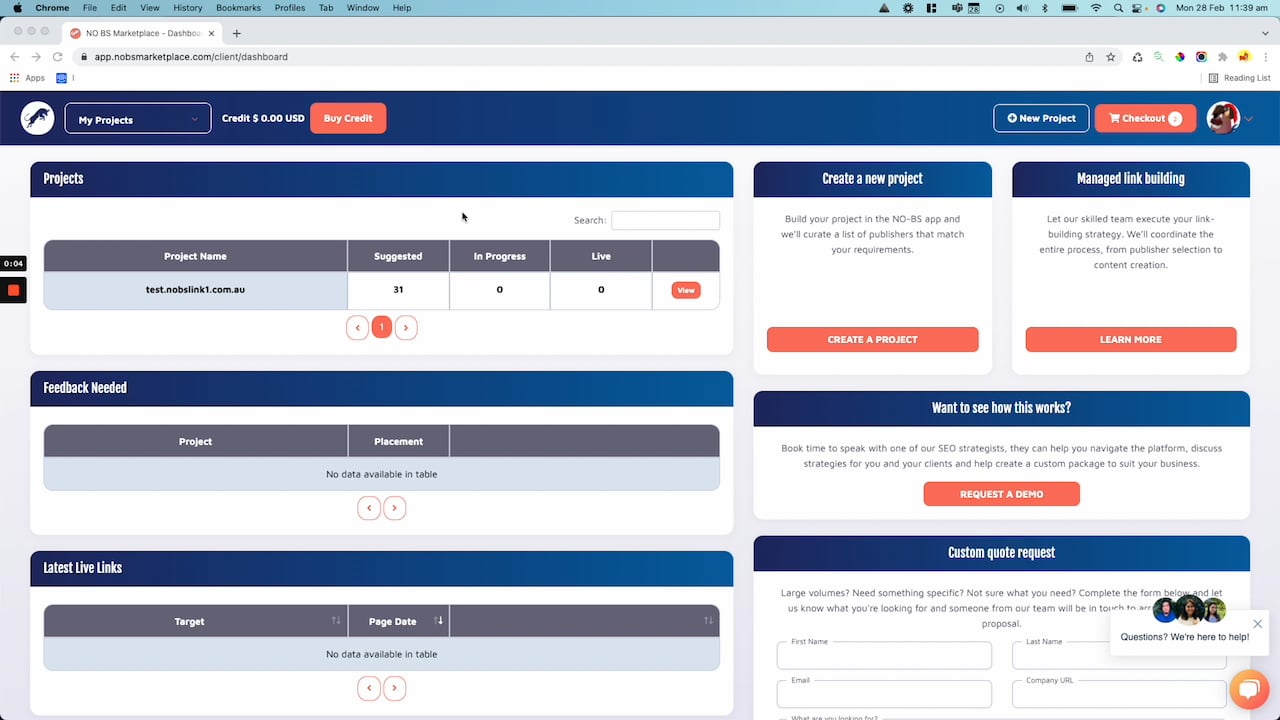The height and width of the screenshot is (720, 1280).
Task: Open the Window menu
Action: coord(363,8)
